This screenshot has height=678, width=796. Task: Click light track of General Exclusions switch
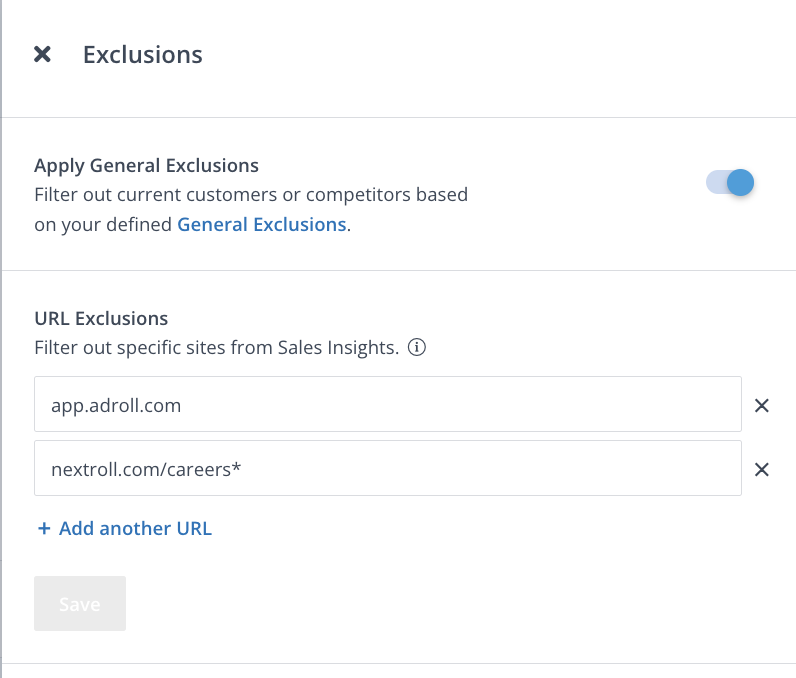click(715, 182)
